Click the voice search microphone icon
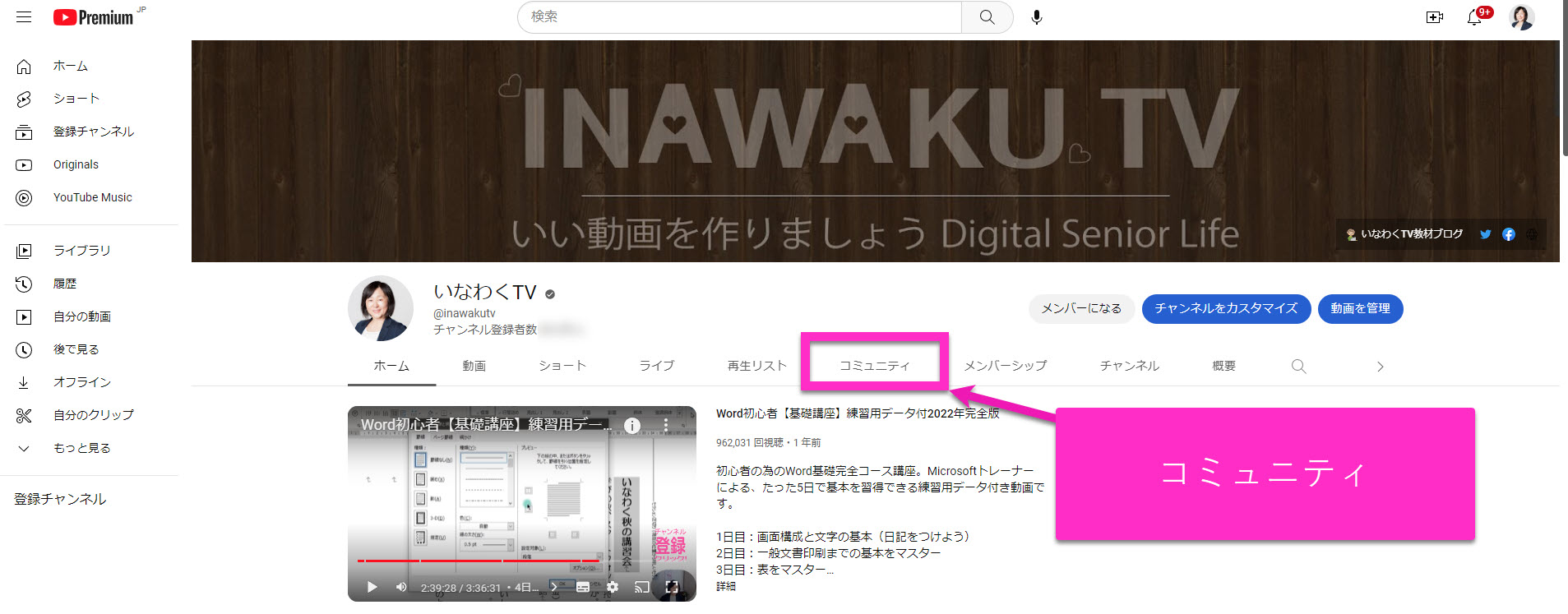This screenshot has width=1568, height=614. pyautogui.click(x=1036, y=17)
